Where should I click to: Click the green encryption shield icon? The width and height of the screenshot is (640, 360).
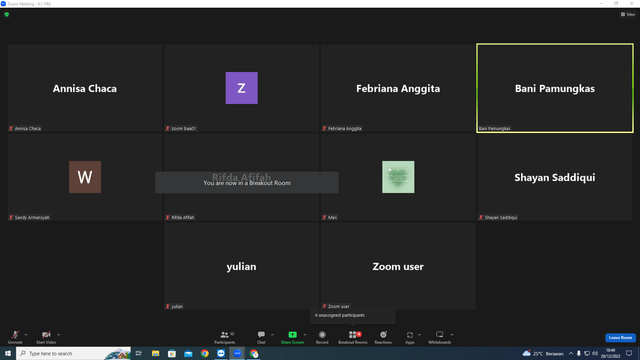tap(7, 14)
